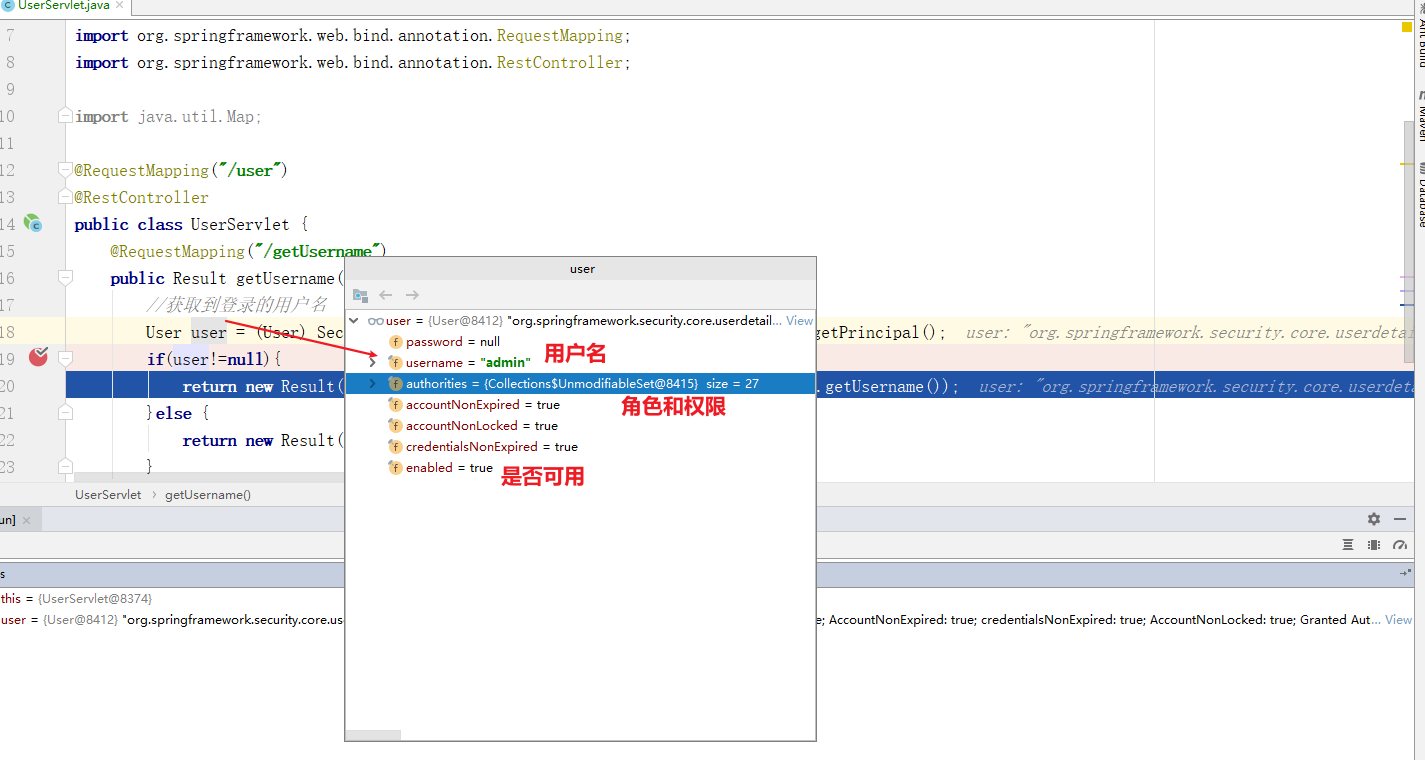Screen dimensions: 1425x760
Task: Click the horizontal scrollbar at the popup bottom
Action: (x=372, y=733)
